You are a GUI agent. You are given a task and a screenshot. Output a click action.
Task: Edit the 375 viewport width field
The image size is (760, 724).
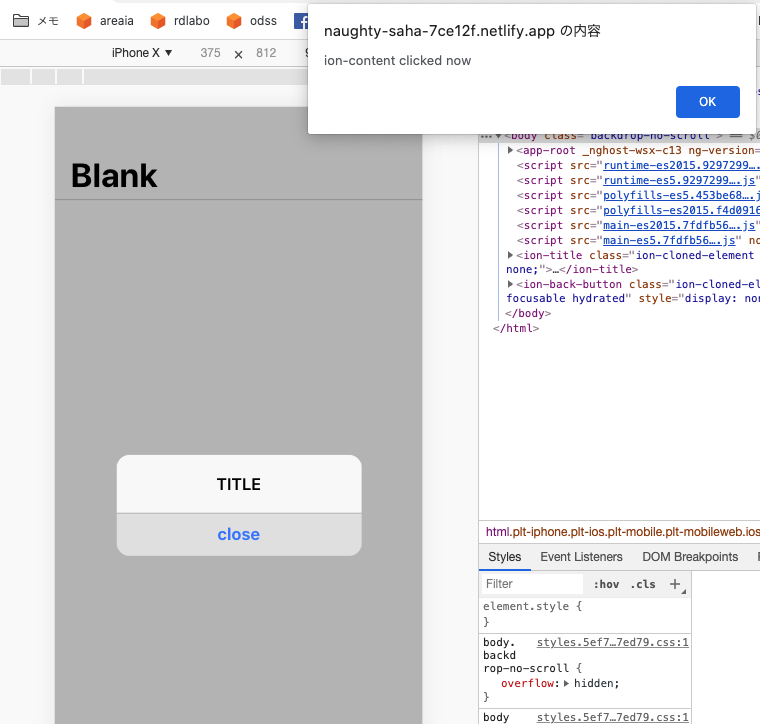point(210,53)
